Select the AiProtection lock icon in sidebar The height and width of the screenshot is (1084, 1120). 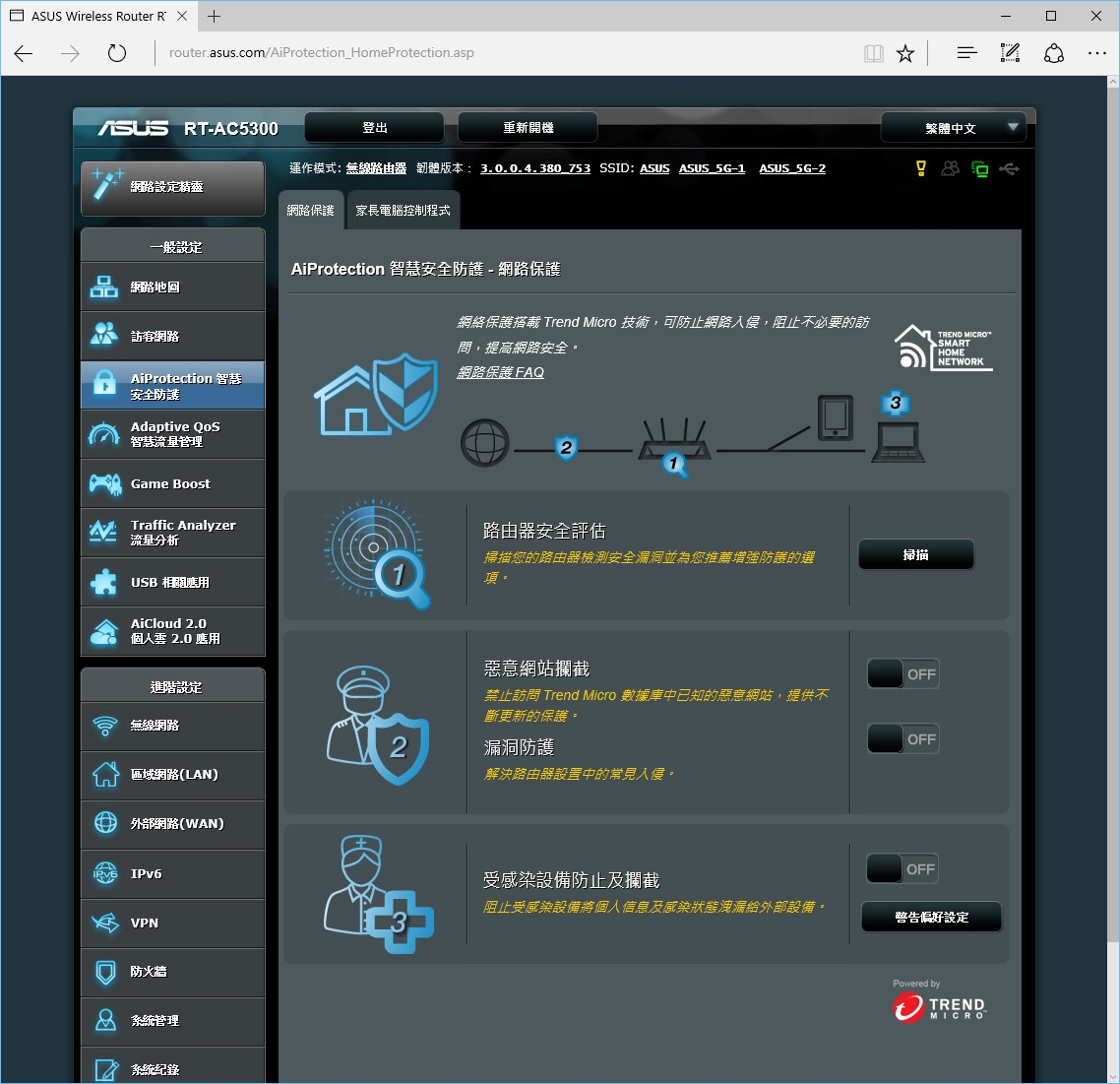(104, 383)
